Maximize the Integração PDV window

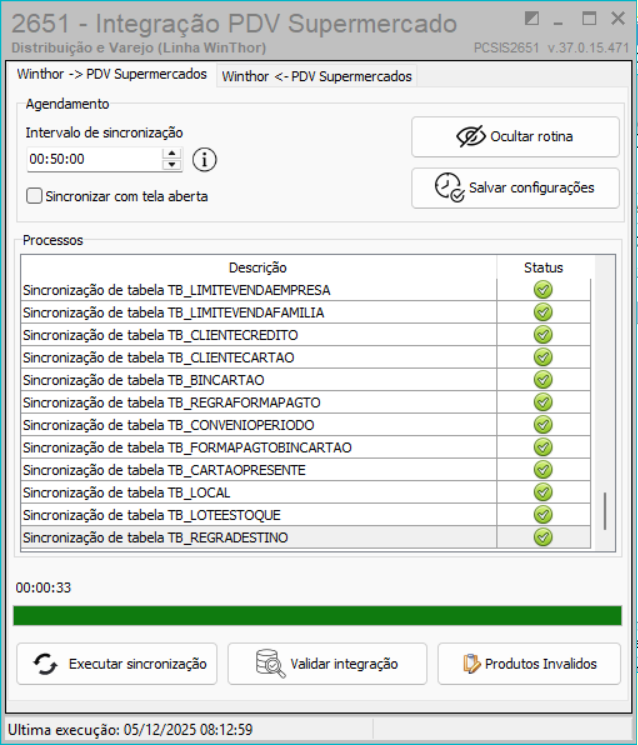(x=589, y=19)
